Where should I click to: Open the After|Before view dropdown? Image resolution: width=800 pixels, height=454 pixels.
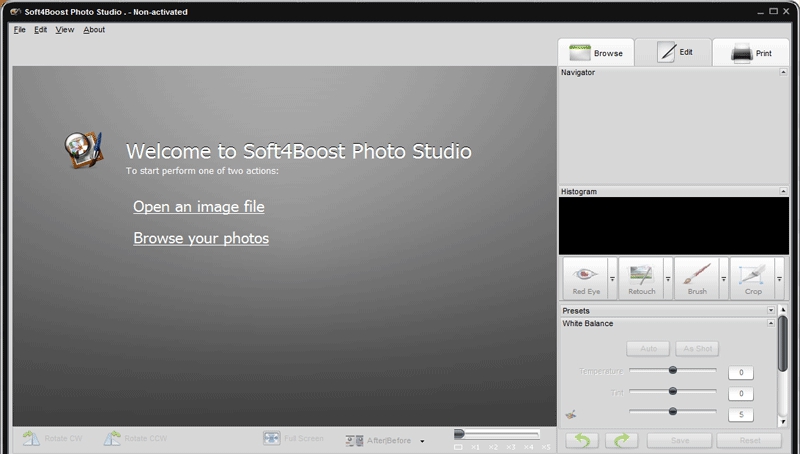[x=422, y=441]
